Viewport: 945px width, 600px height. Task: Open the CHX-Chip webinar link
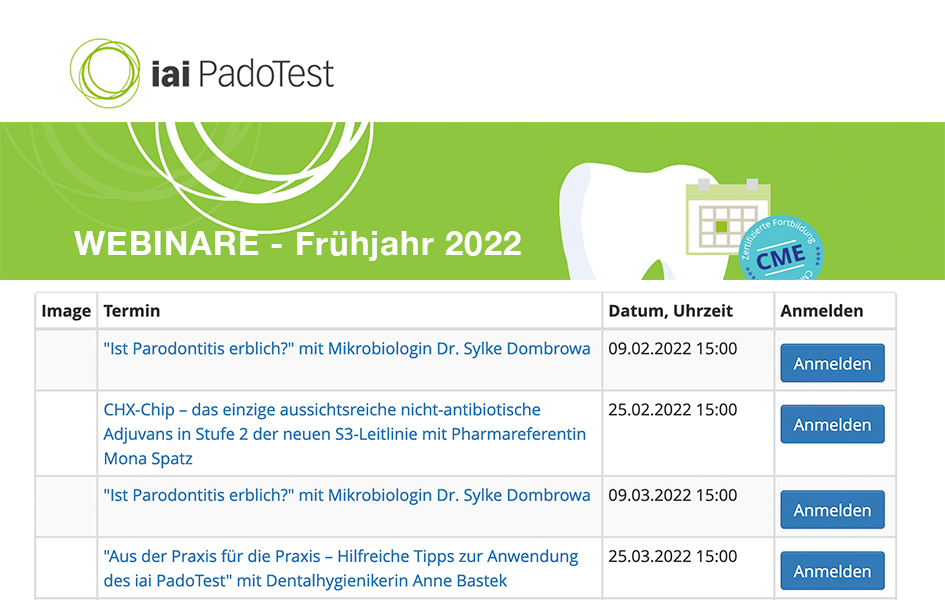tap(345, 434)
